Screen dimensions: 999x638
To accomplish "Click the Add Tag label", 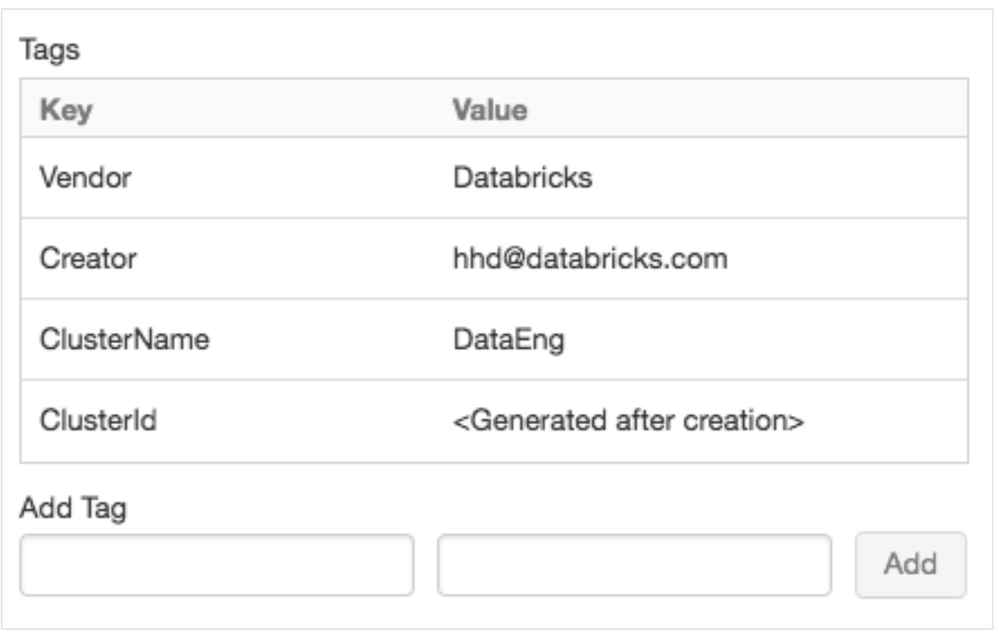I will (73, 508).
